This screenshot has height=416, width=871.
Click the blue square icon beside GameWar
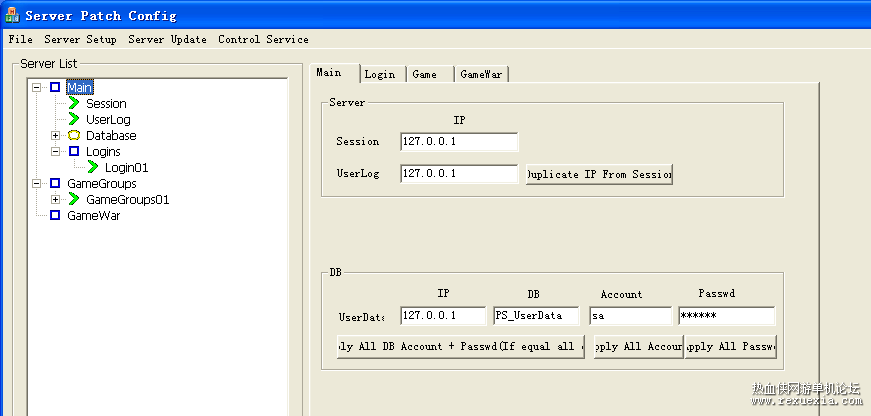(55, 215)
